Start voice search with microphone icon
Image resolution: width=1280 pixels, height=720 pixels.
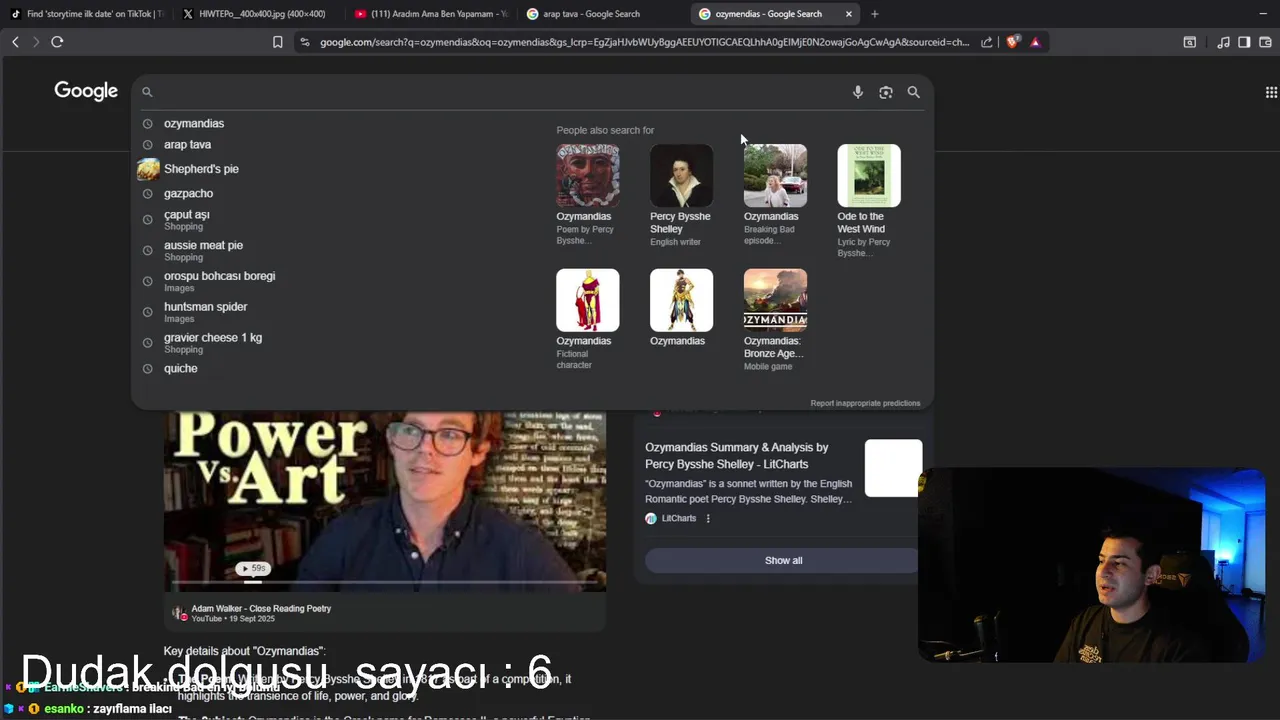coord(857,92)
